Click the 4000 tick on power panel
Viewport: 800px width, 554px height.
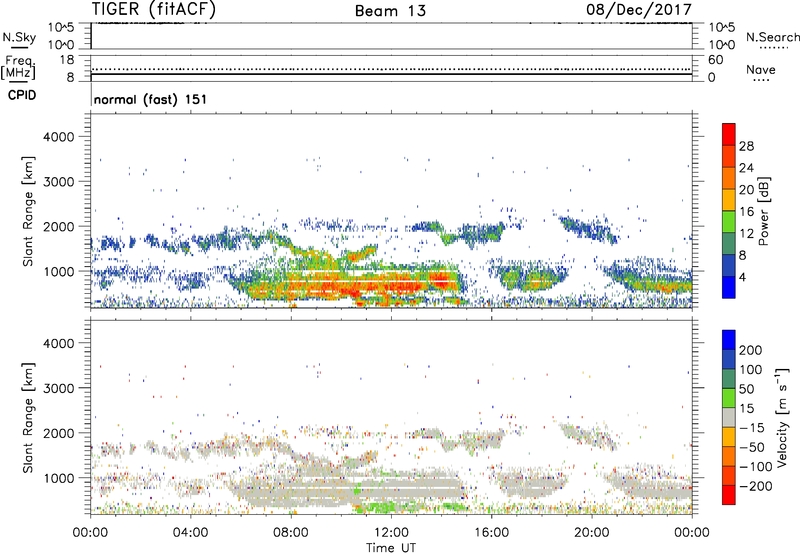click(x=59, y=137)
